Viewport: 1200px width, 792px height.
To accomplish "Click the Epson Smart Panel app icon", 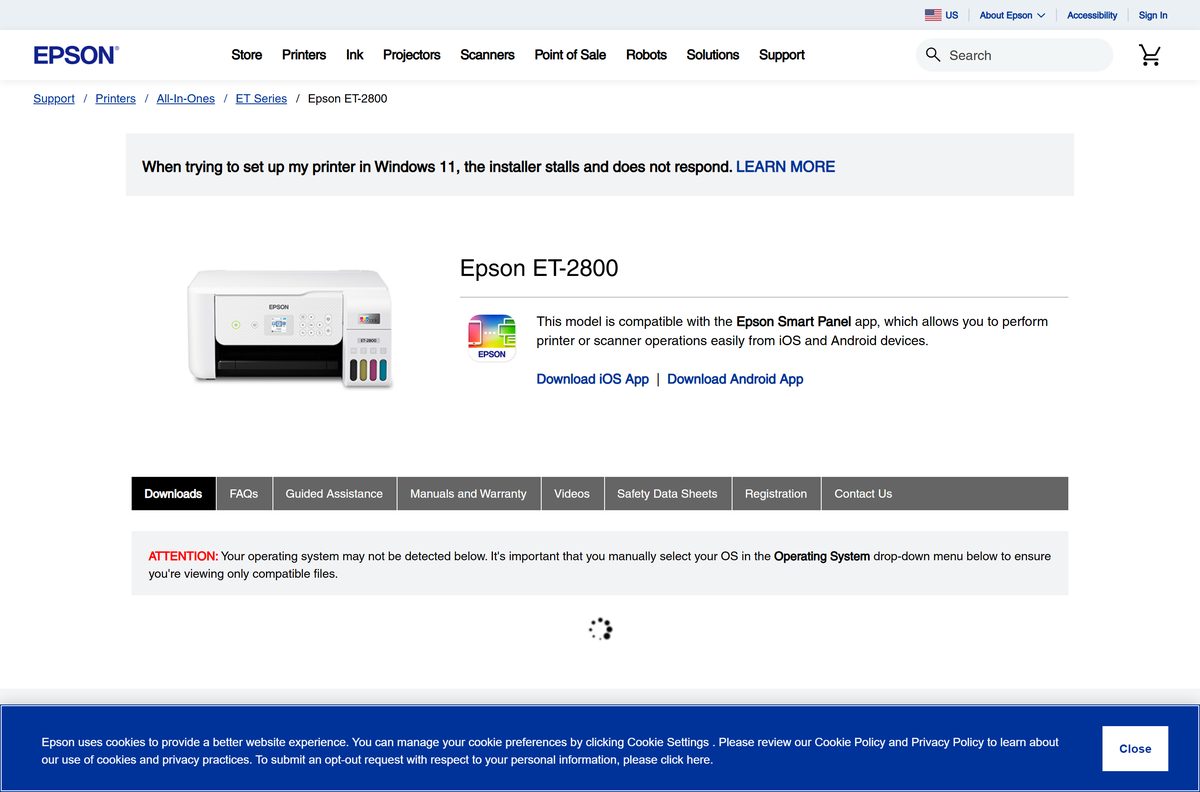I will pyautogui.click(x=492, y=337).
